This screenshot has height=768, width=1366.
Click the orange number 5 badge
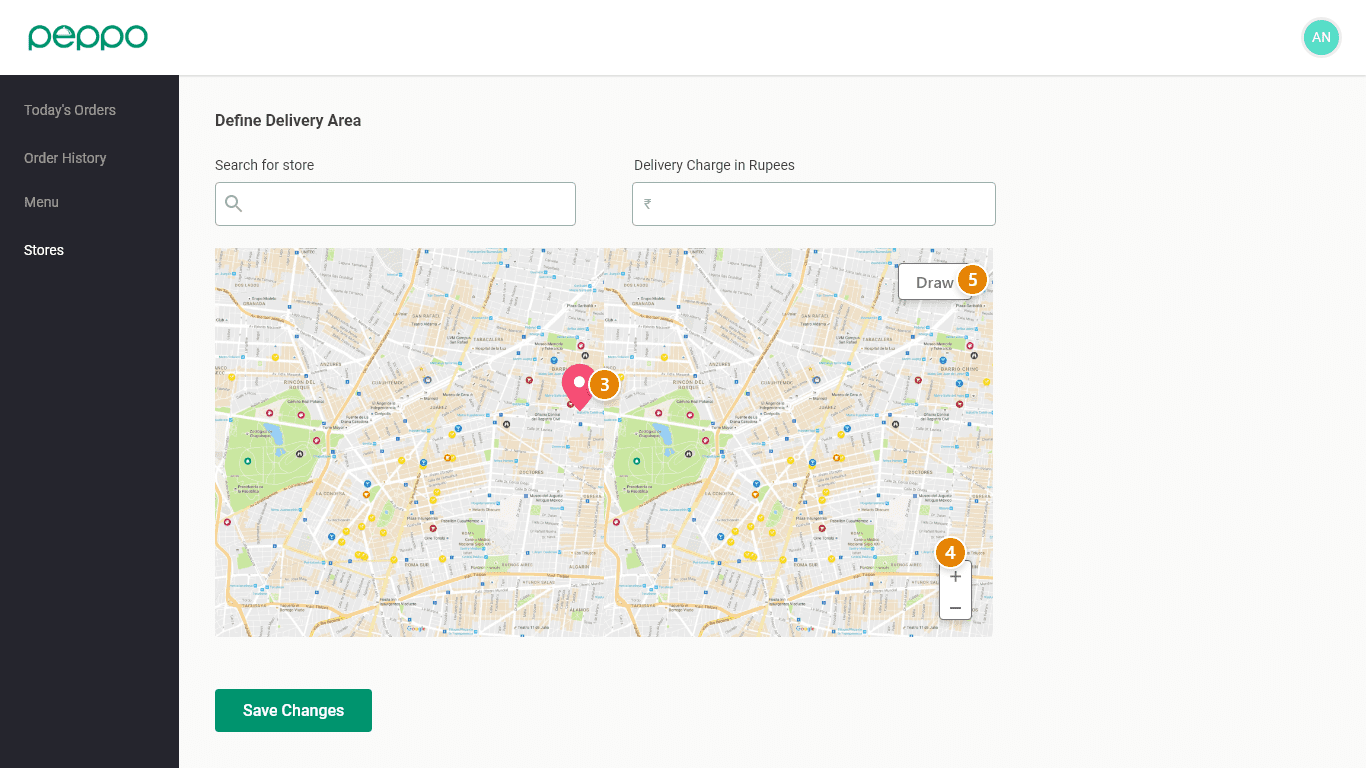click(972, 280)
